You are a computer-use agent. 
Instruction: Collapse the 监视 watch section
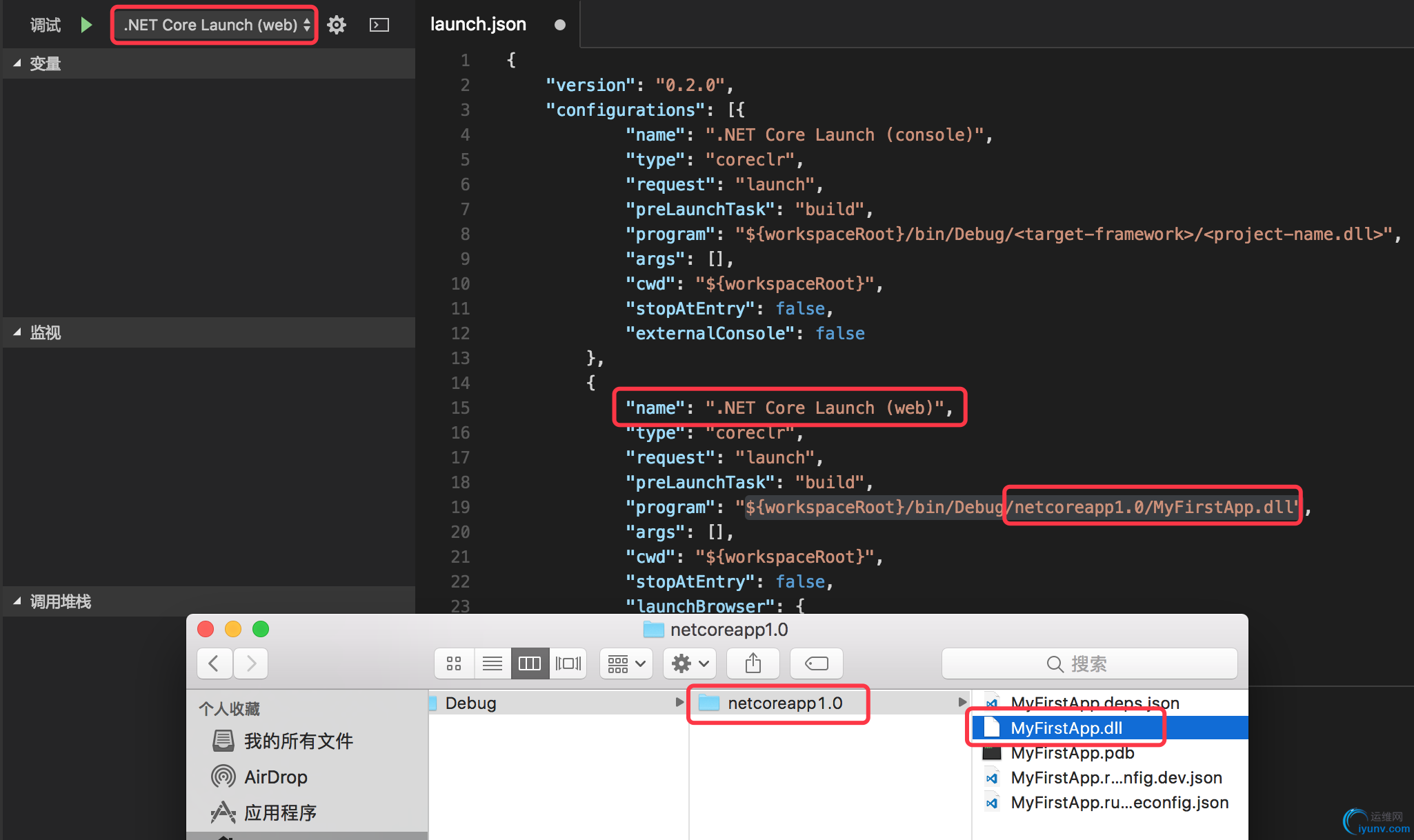point(17,332)
